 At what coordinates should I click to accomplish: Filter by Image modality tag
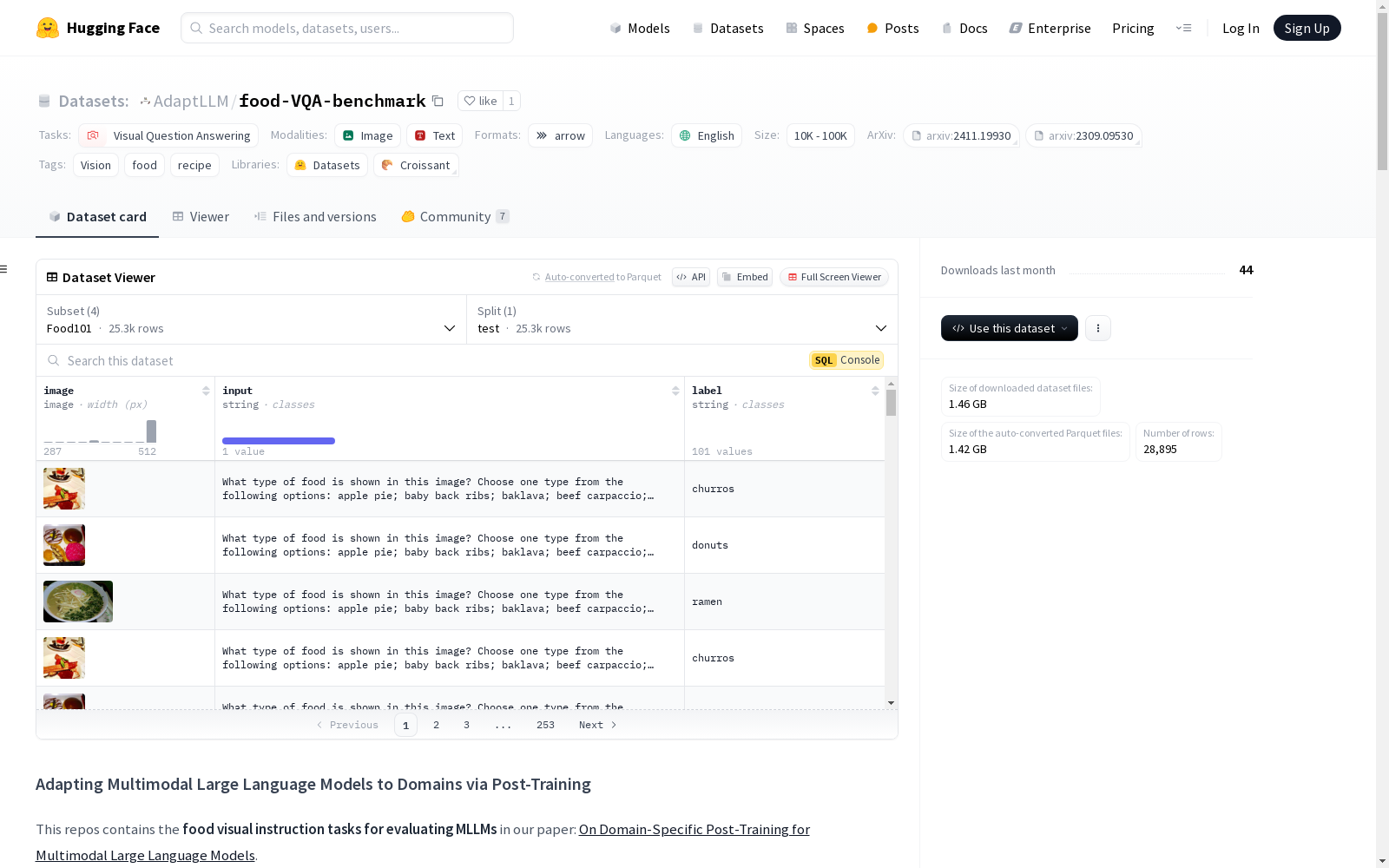pyautogui.click(x=367, y=135)
